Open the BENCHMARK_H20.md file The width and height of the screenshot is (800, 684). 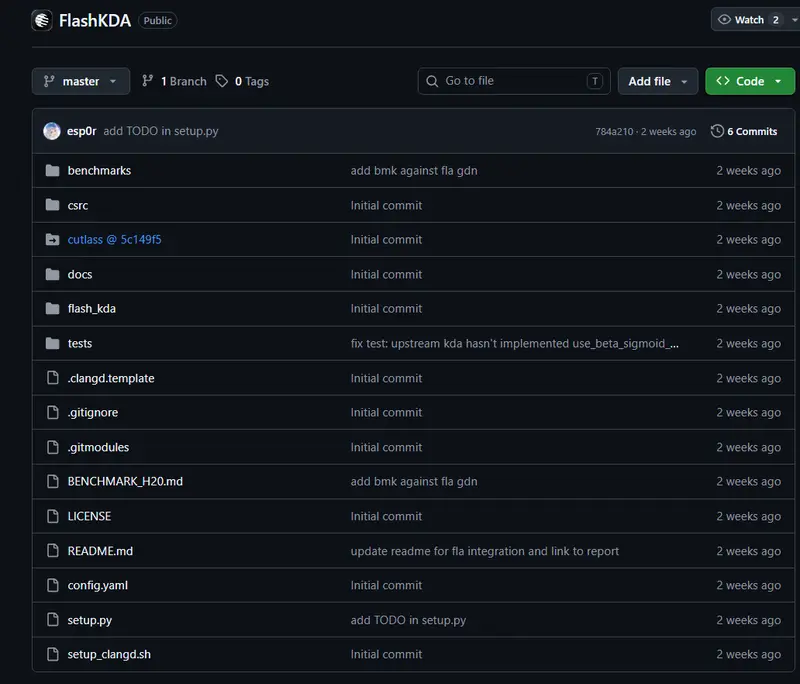coord(125,481)
